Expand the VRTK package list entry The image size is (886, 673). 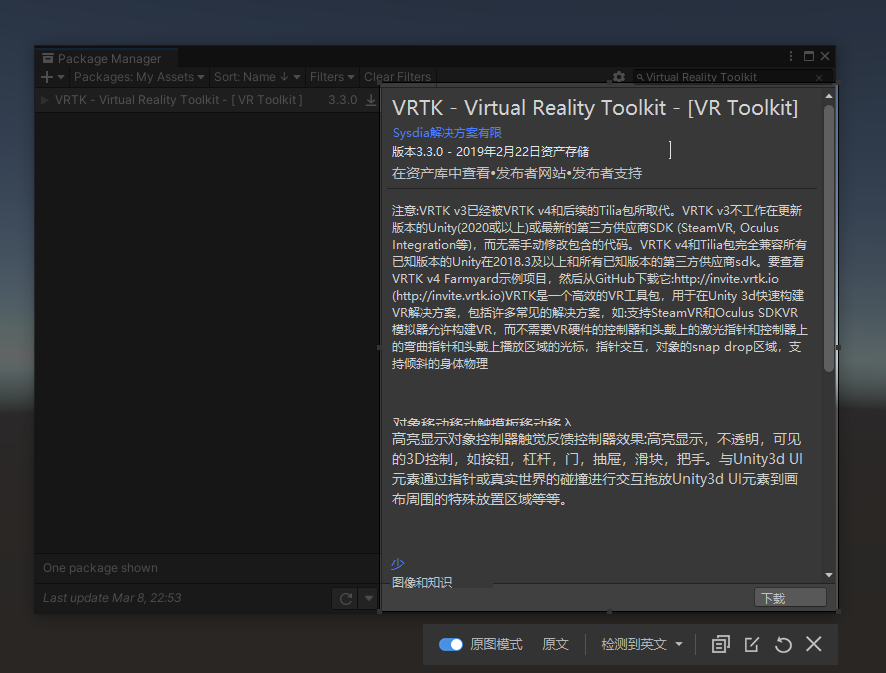(44, 99)
